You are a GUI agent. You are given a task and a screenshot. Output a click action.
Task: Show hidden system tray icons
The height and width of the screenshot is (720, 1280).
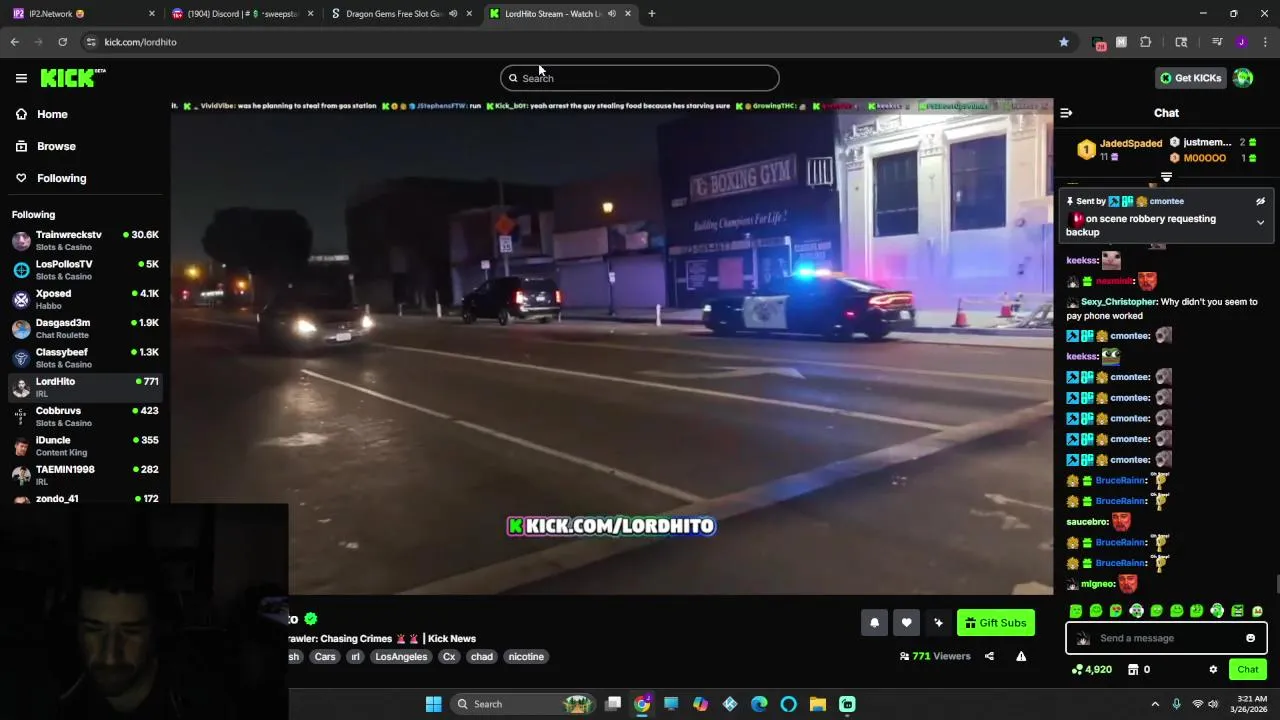coord(1155,704)
